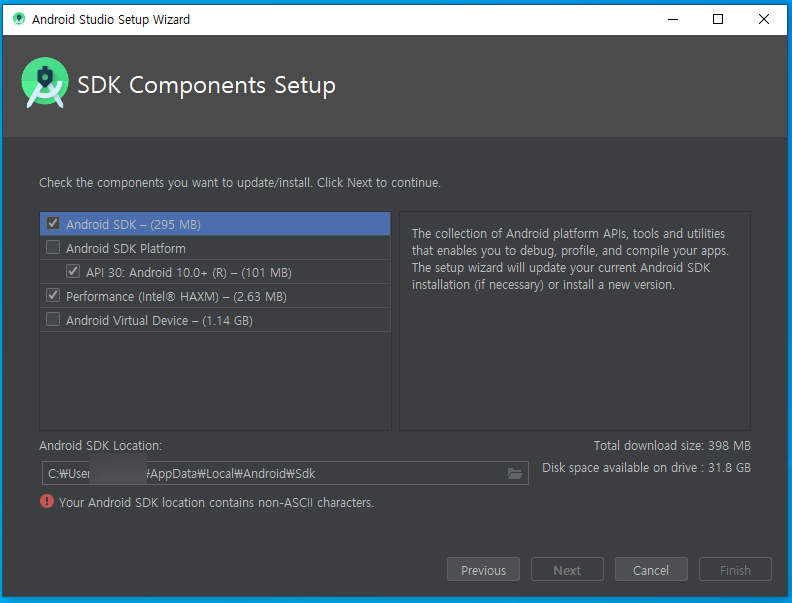Image resolution: width=792 pixels, height=603 pixels.
Task: Uncheck API 30: Android 10.0+ (R) checkbox
Action: (x=73, y=271)
